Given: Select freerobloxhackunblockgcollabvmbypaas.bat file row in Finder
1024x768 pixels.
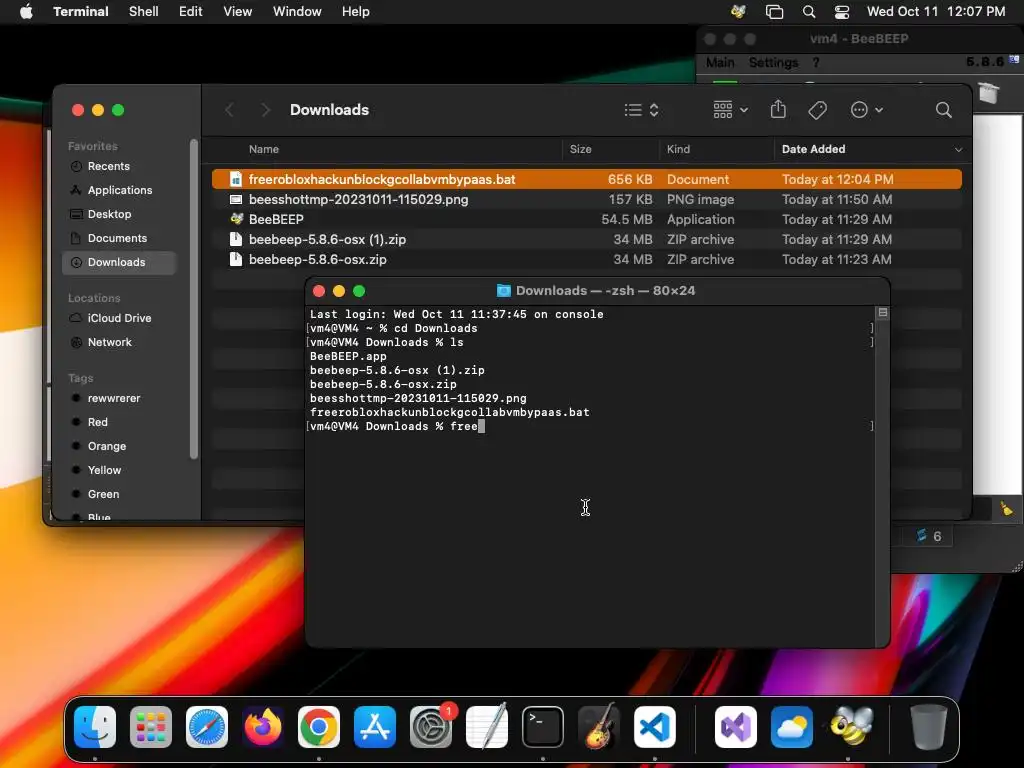Looking at the screenshot, I should click(x=586, y=179).
